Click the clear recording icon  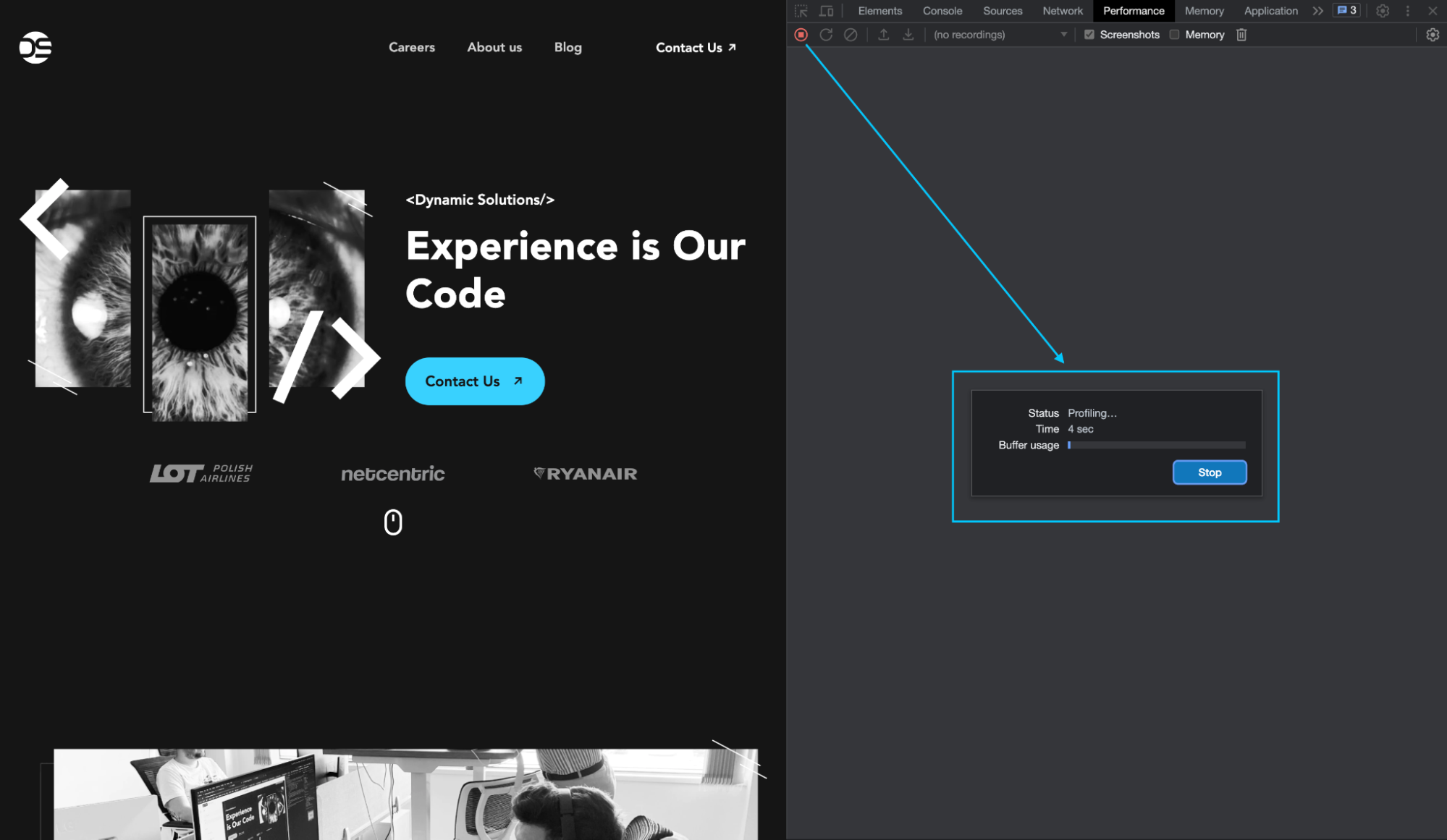tap(851, 35)
